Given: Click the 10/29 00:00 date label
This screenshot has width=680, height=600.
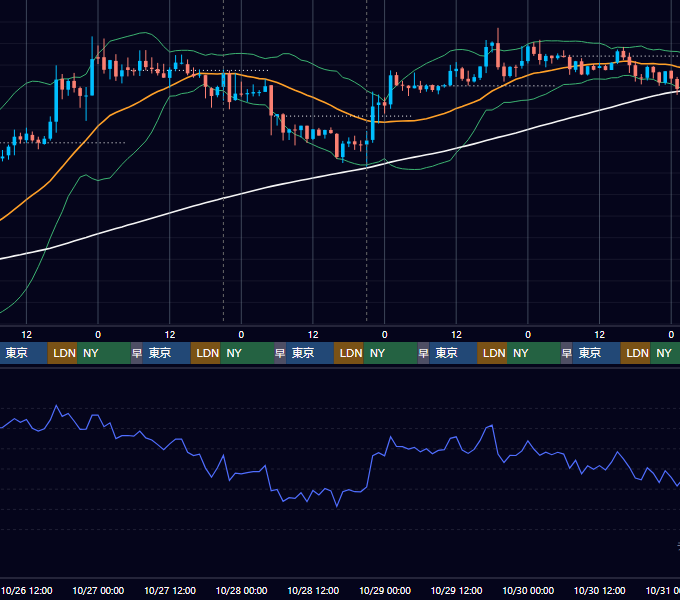Looking at the screenshot, I should 385,590.
